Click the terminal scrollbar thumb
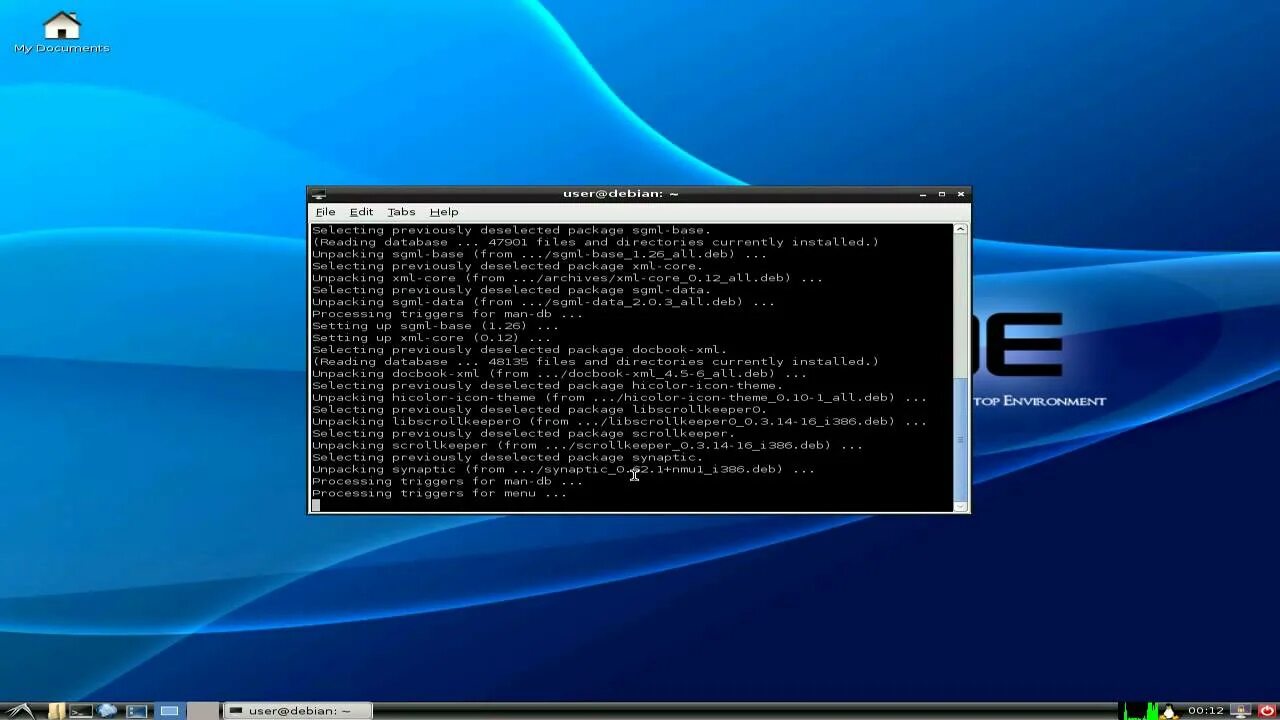The image size is (1280, 720). 961,439
